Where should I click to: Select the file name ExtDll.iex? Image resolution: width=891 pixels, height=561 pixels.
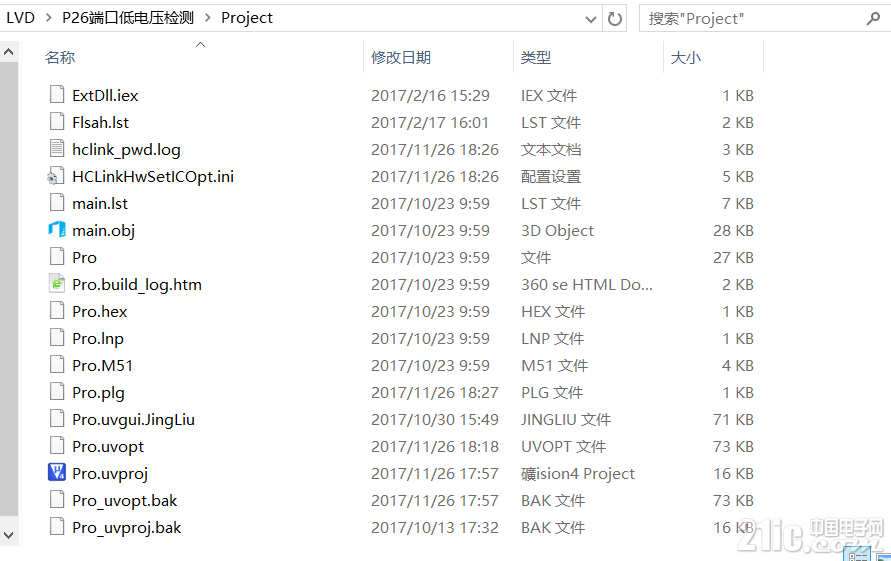tap(105, 95)
